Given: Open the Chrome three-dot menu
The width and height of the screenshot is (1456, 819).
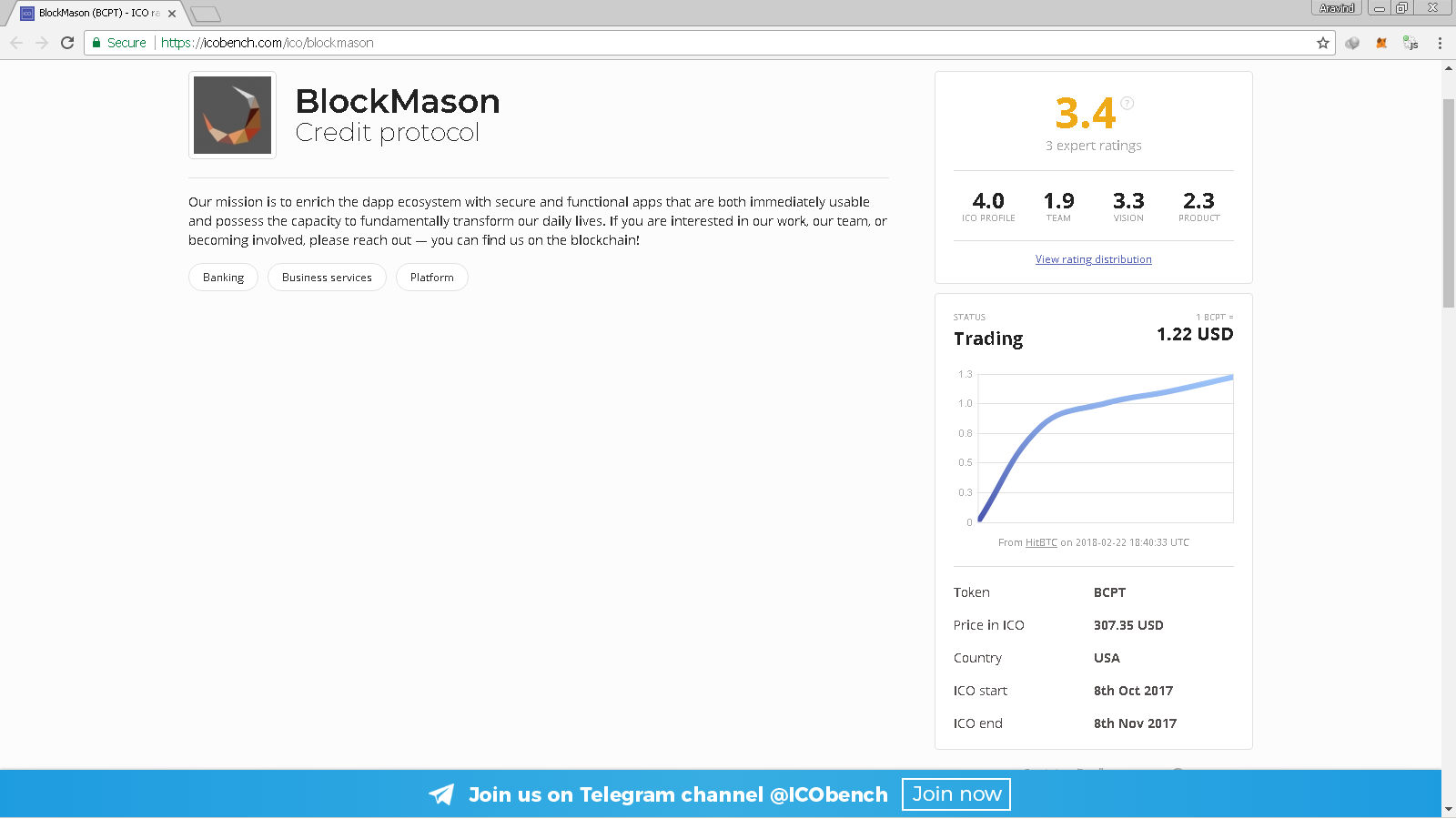Looking at the screenshot, I should [x=1440, y=43].
